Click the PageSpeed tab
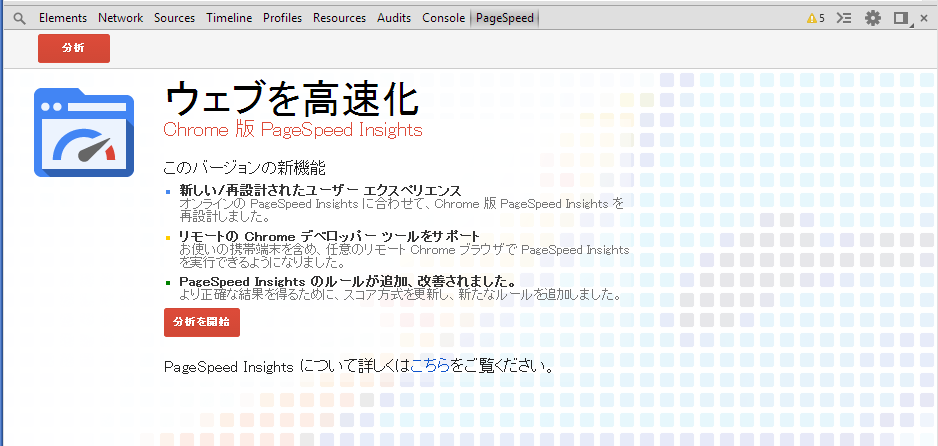Screen dimensions: 938x446 pyautogui.click(x=505, y=18)
